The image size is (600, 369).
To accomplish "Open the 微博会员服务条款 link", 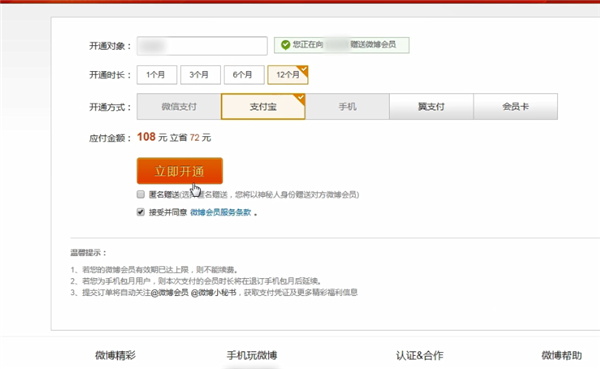I will click(220, 212).
